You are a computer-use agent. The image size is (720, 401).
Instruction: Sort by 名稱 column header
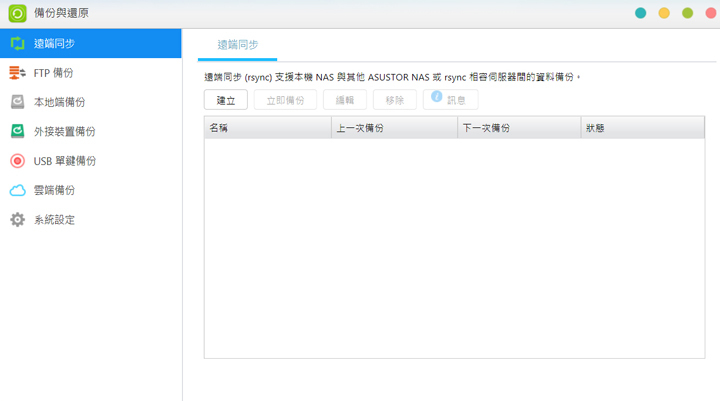point(267,128)
